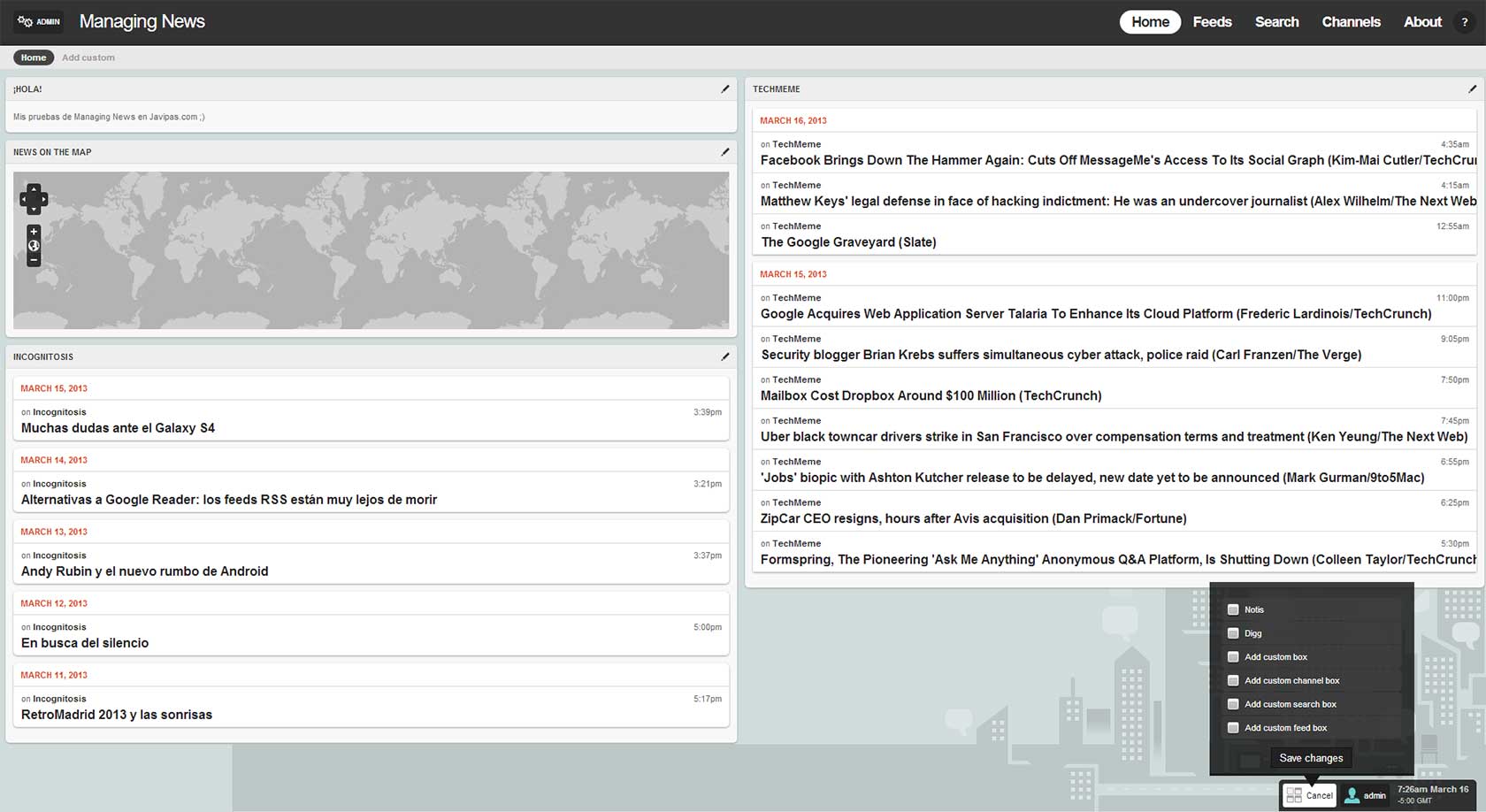Tick the Add custom search box checkbox
This screenshot has width=1486, height=812.
[x=1233, y=704]
